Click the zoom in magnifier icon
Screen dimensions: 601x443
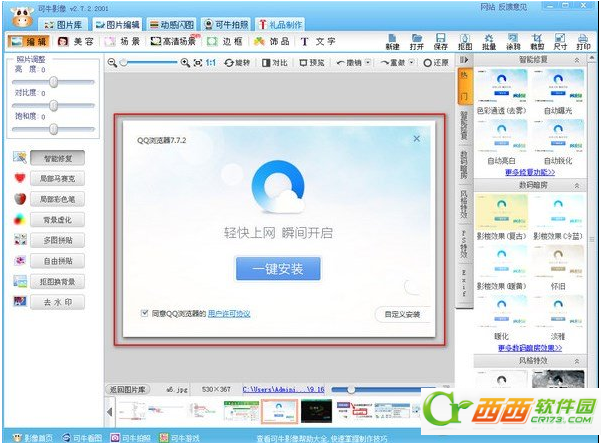185,62
